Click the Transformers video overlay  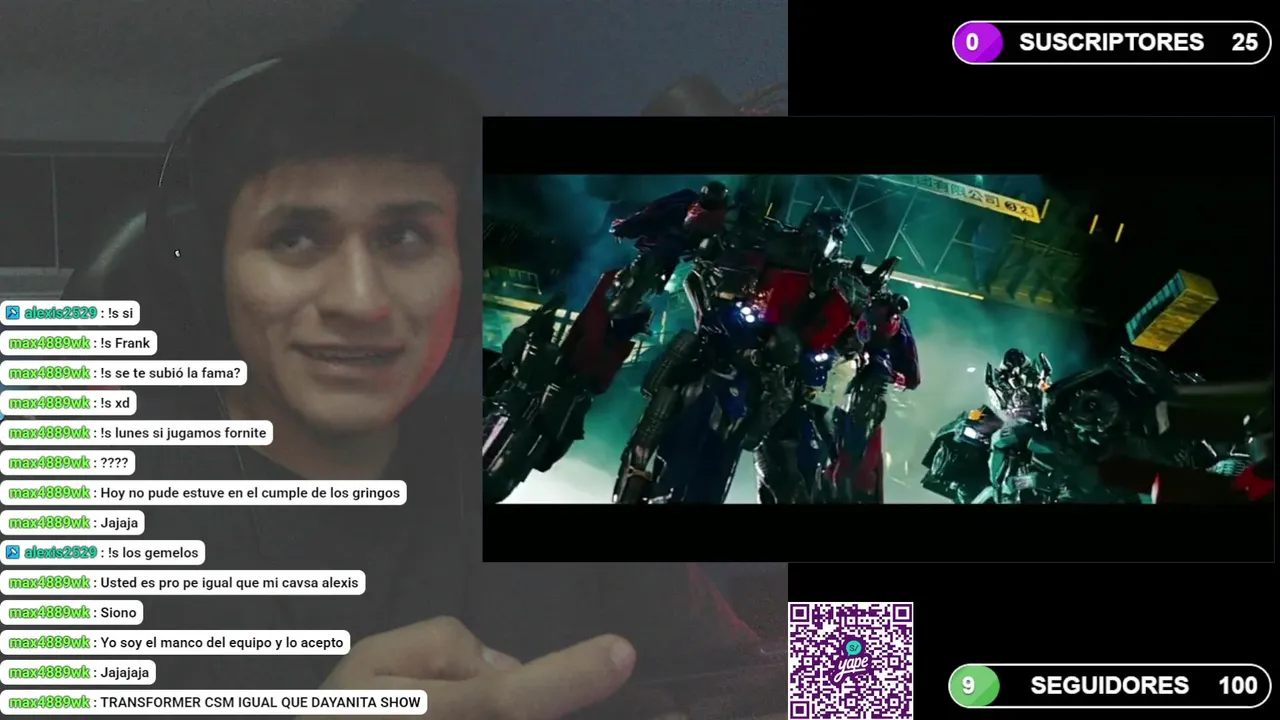coord(878,339)
